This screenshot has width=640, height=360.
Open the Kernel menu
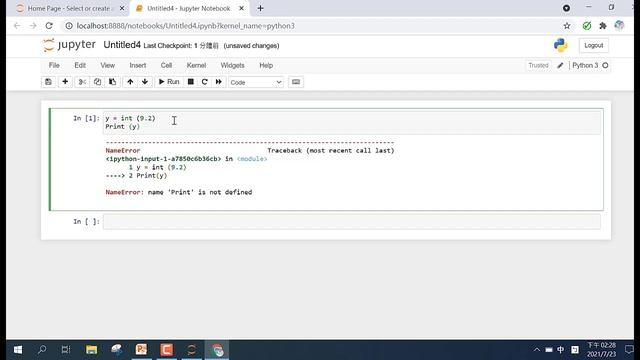pos(196,65)
